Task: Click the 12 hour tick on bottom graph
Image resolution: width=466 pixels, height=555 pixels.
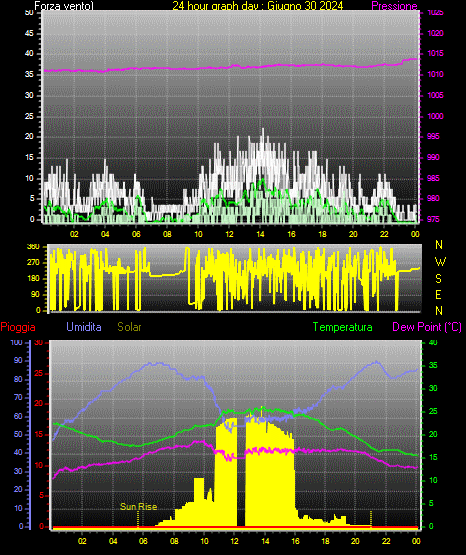Action: (x=234, y=541)
